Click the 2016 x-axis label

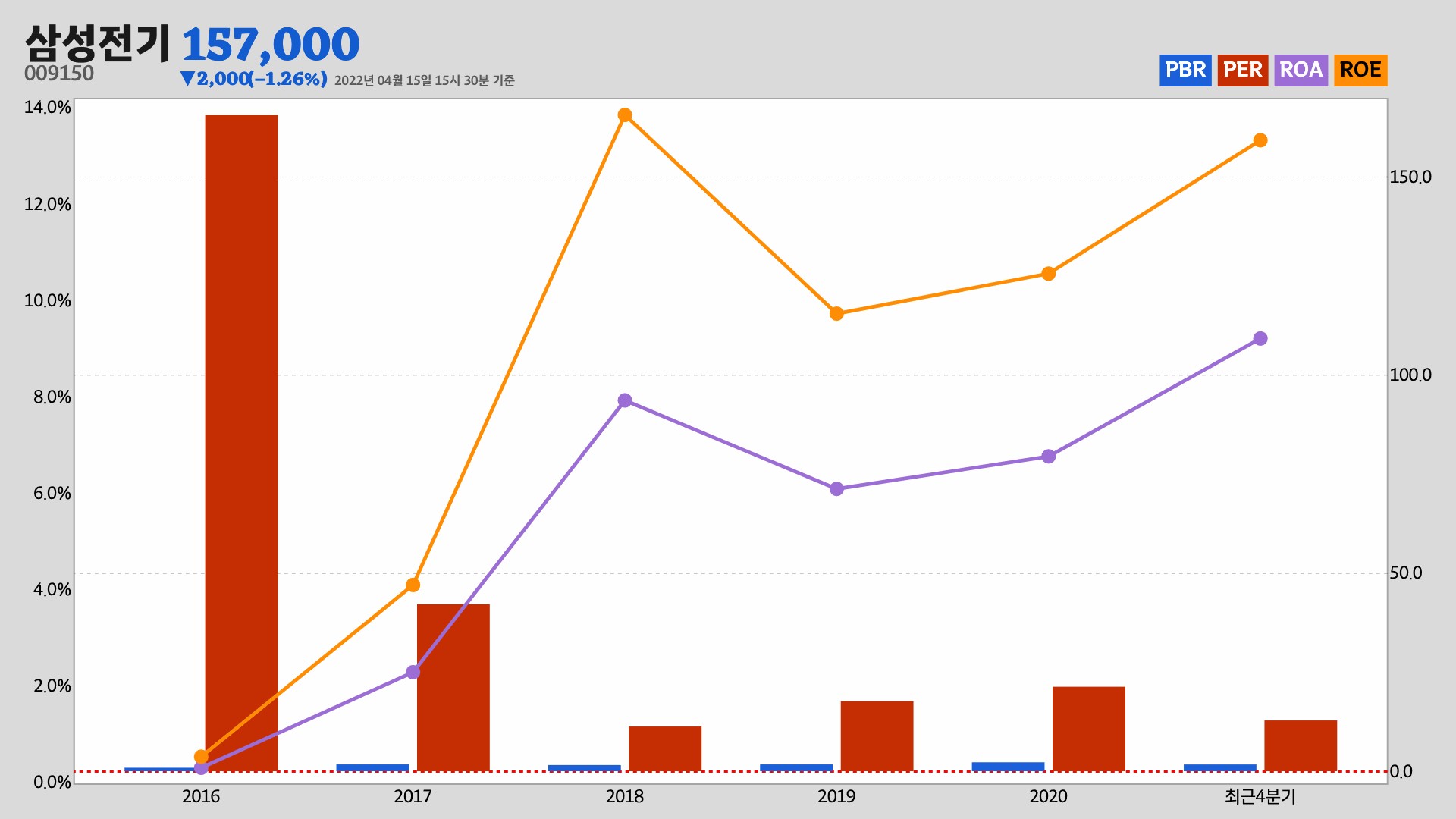[x=201, y=797]
